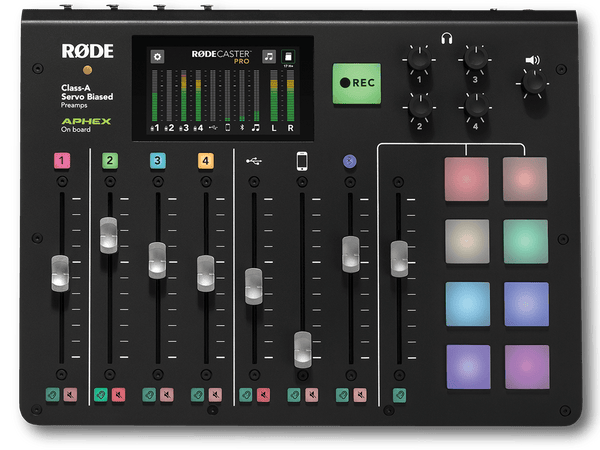Tap the USB meter icon on the touchscreen
The width and height of the screenshot is (600, 450).
213,127
